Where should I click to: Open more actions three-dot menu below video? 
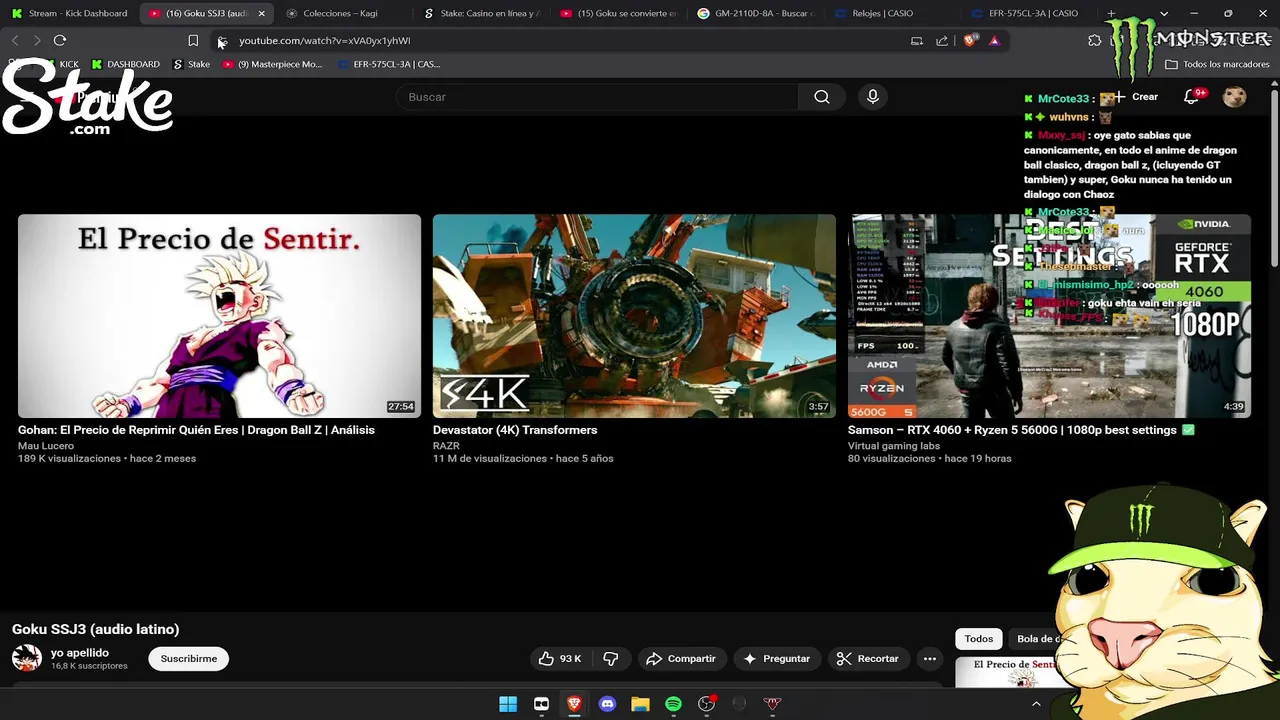929,658
